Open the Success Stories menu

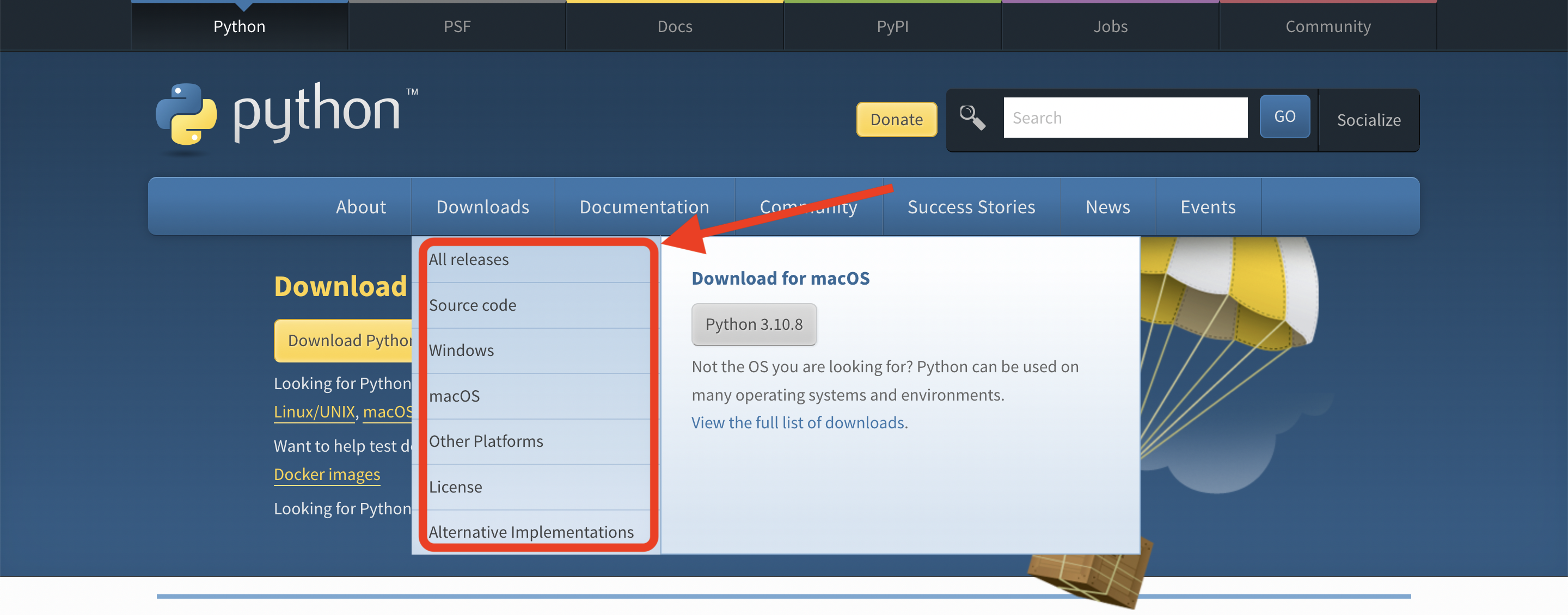tap(971, 207)
